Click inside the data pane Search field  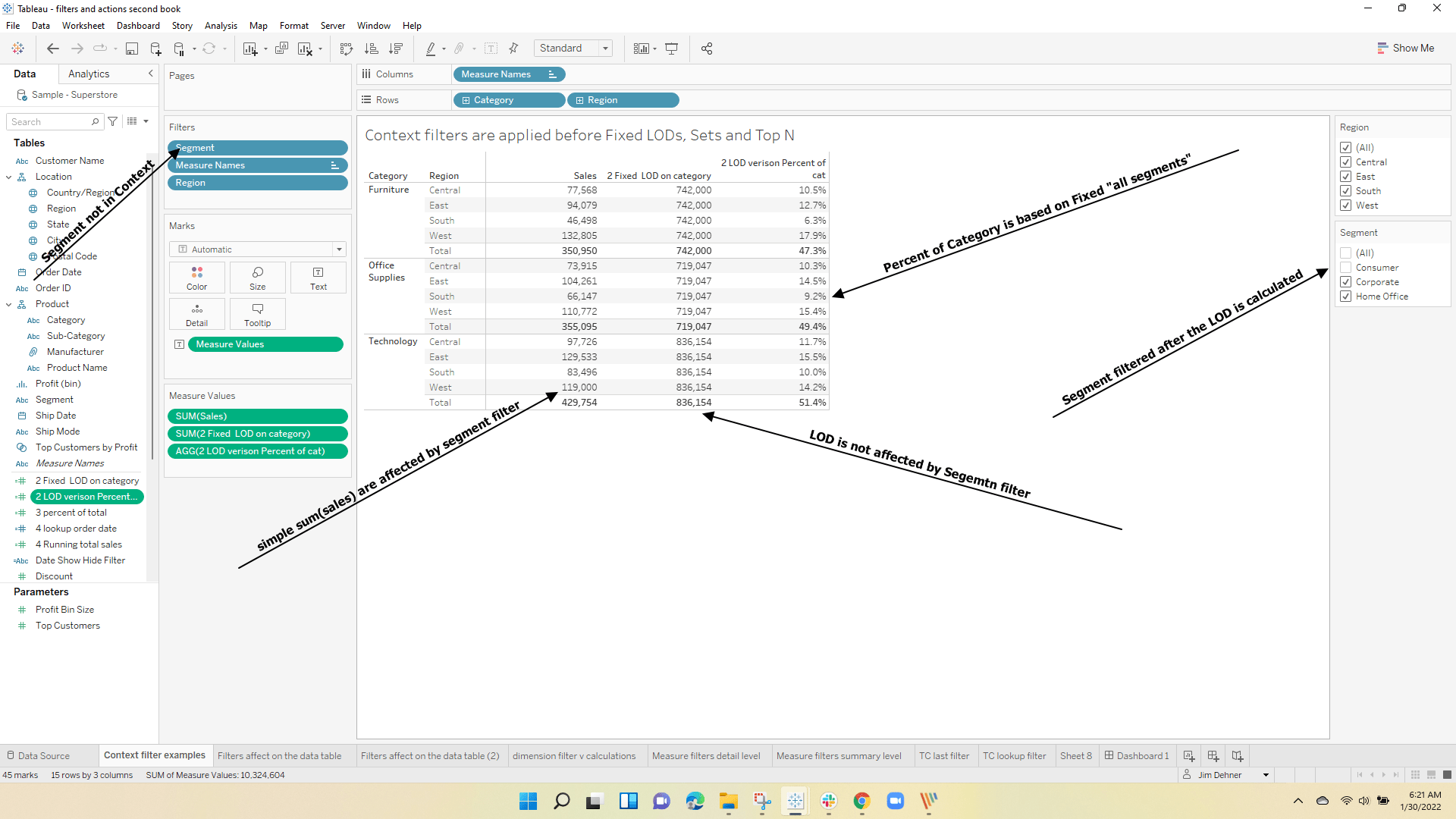(x=49, y=121)
